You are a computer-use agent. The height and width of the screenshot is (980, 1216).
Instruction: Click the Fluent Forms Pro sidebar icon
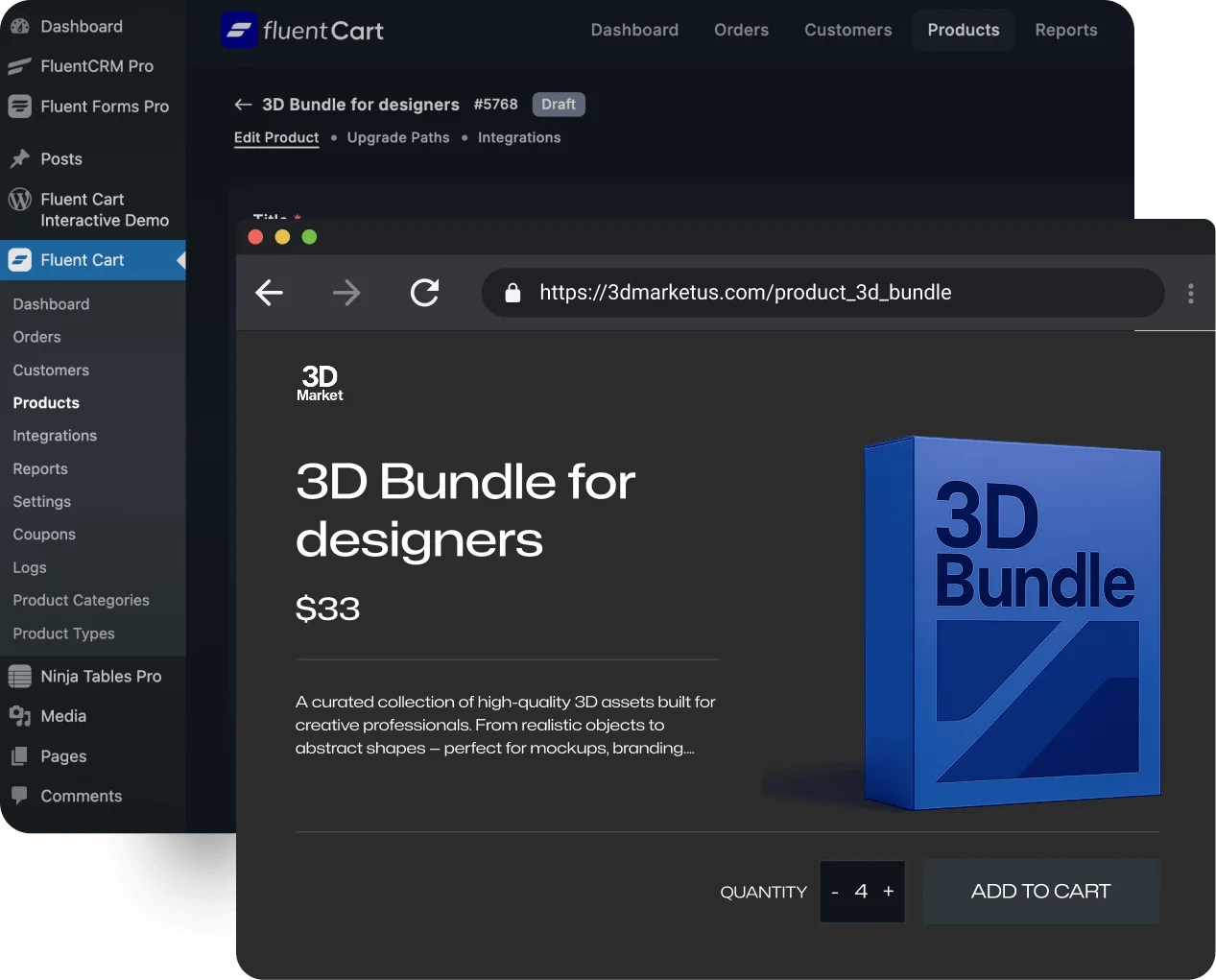click(x=19, y=107)
